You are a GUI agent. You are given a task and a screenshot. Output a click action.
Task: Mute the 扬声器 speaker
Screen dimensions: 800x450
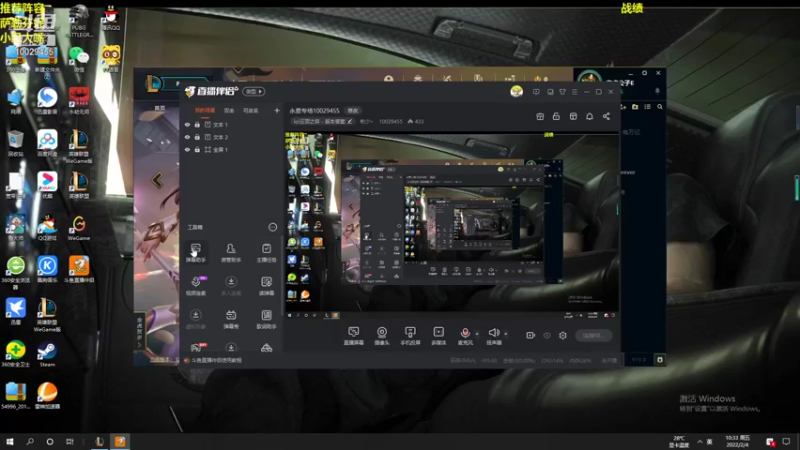click(493, 336)
